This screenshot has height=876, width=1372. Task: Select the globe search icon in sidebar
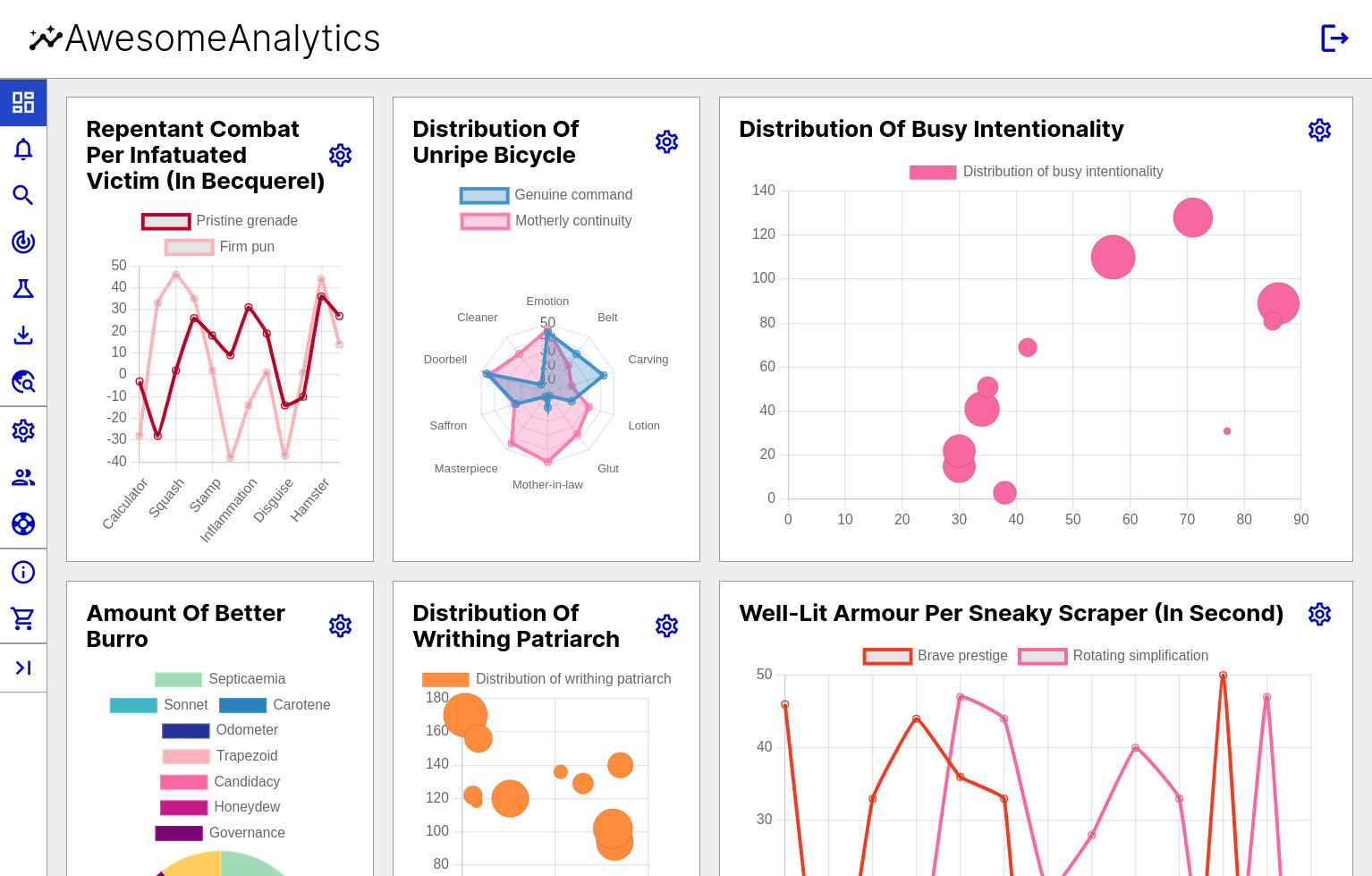[23, 382]
